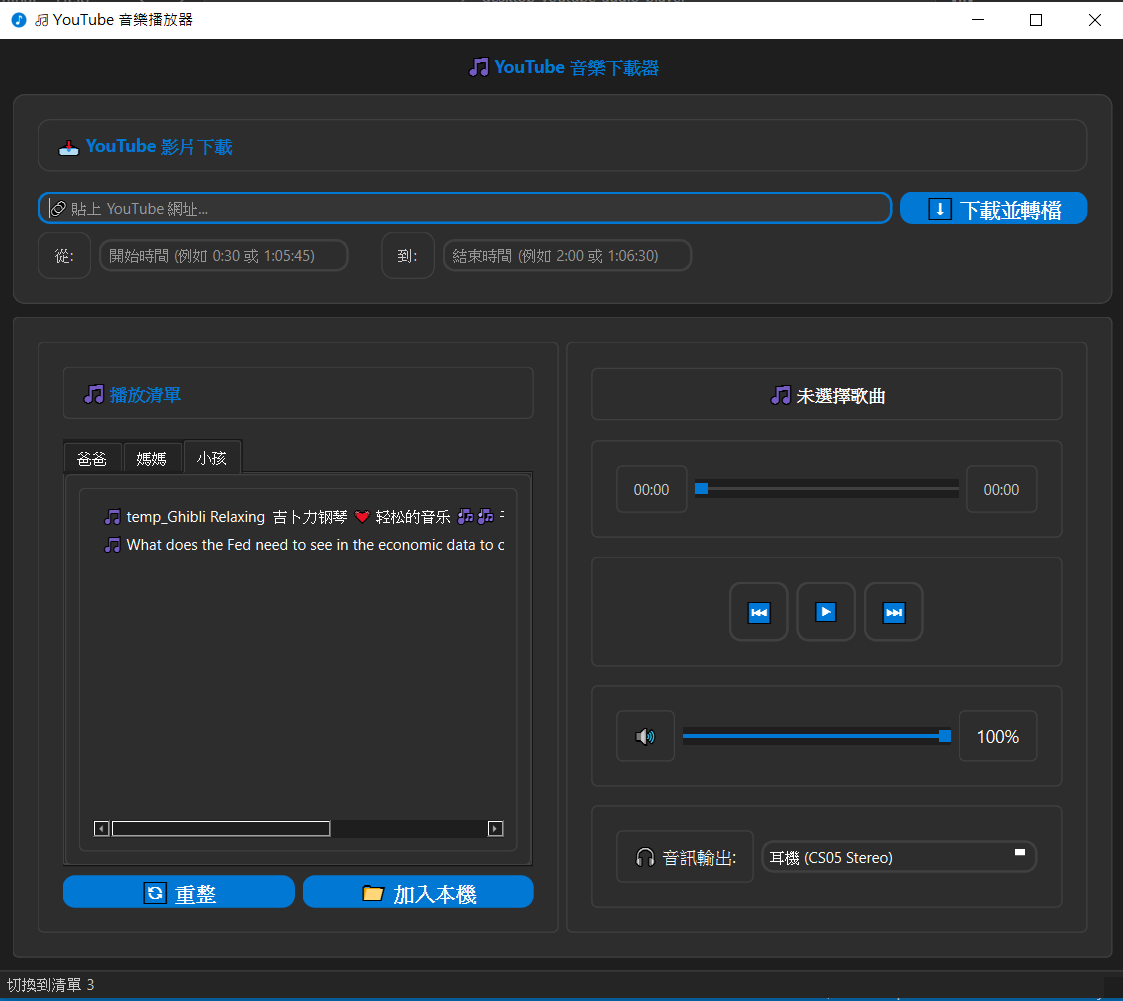Click the playback progress slider
The height and width of the screenshot is (1001, 1123).
826,489
